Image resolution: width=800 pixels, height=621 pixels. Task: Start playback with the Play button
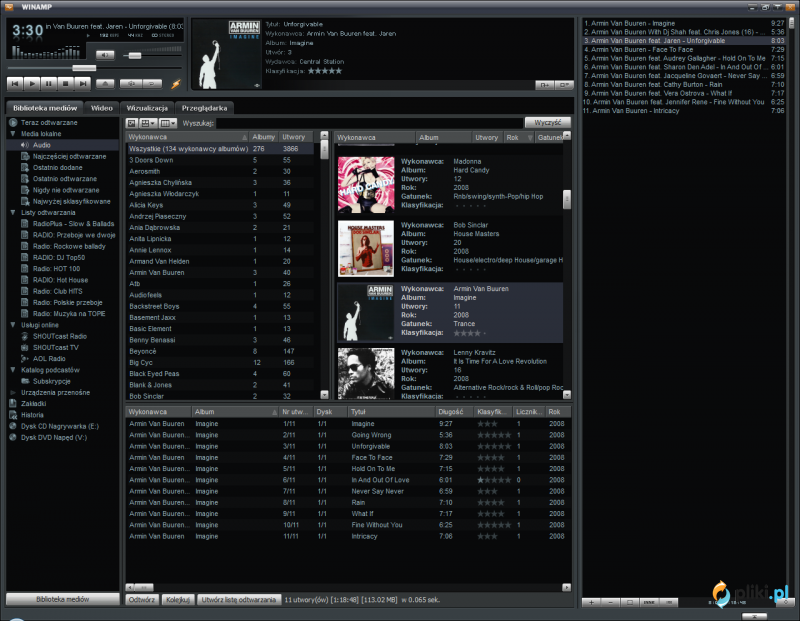[32, 83]
